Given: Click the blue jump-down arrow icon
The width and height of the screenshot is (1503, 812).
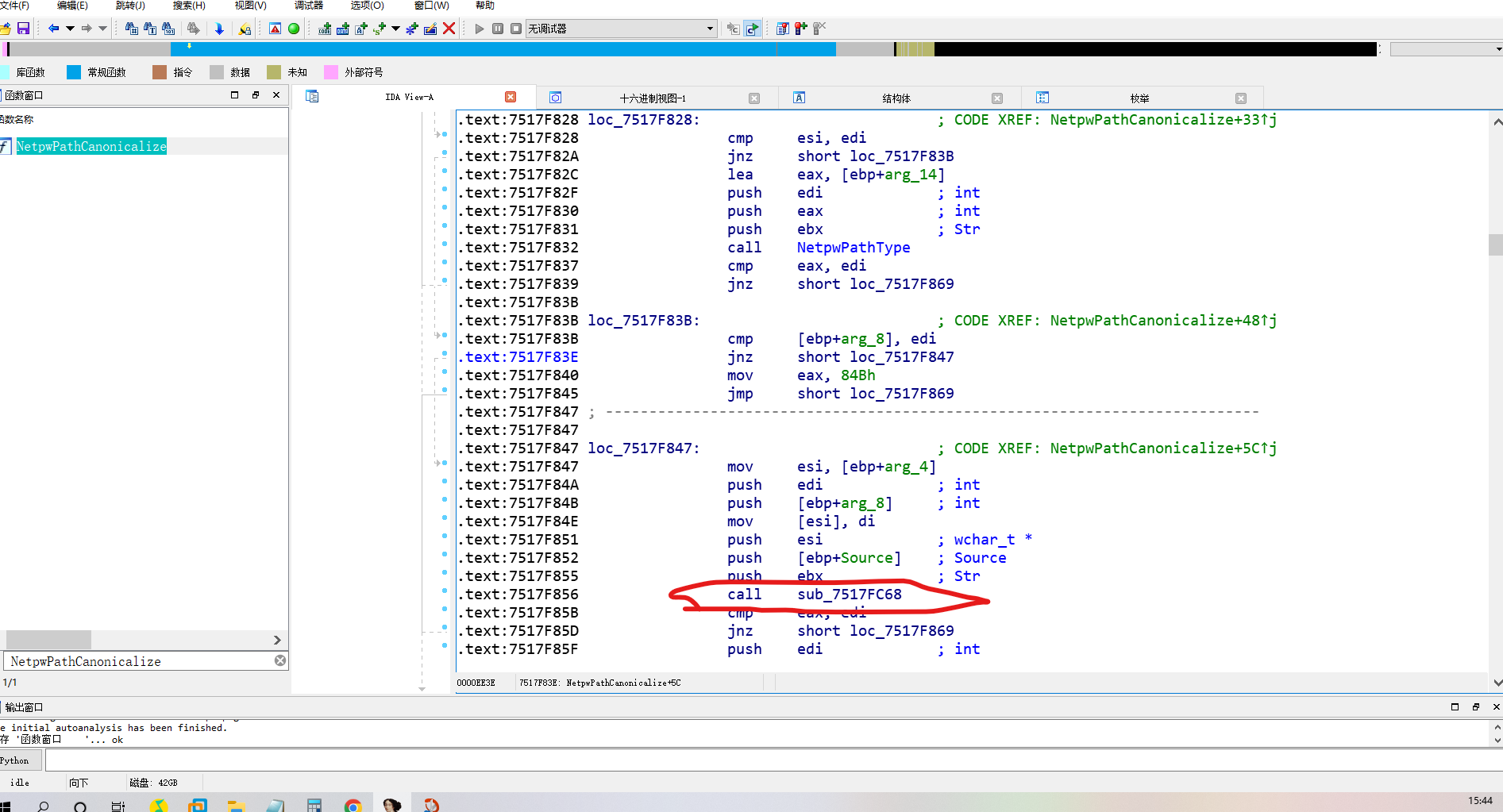Looking at the screenshot, I should pos(219,29).
